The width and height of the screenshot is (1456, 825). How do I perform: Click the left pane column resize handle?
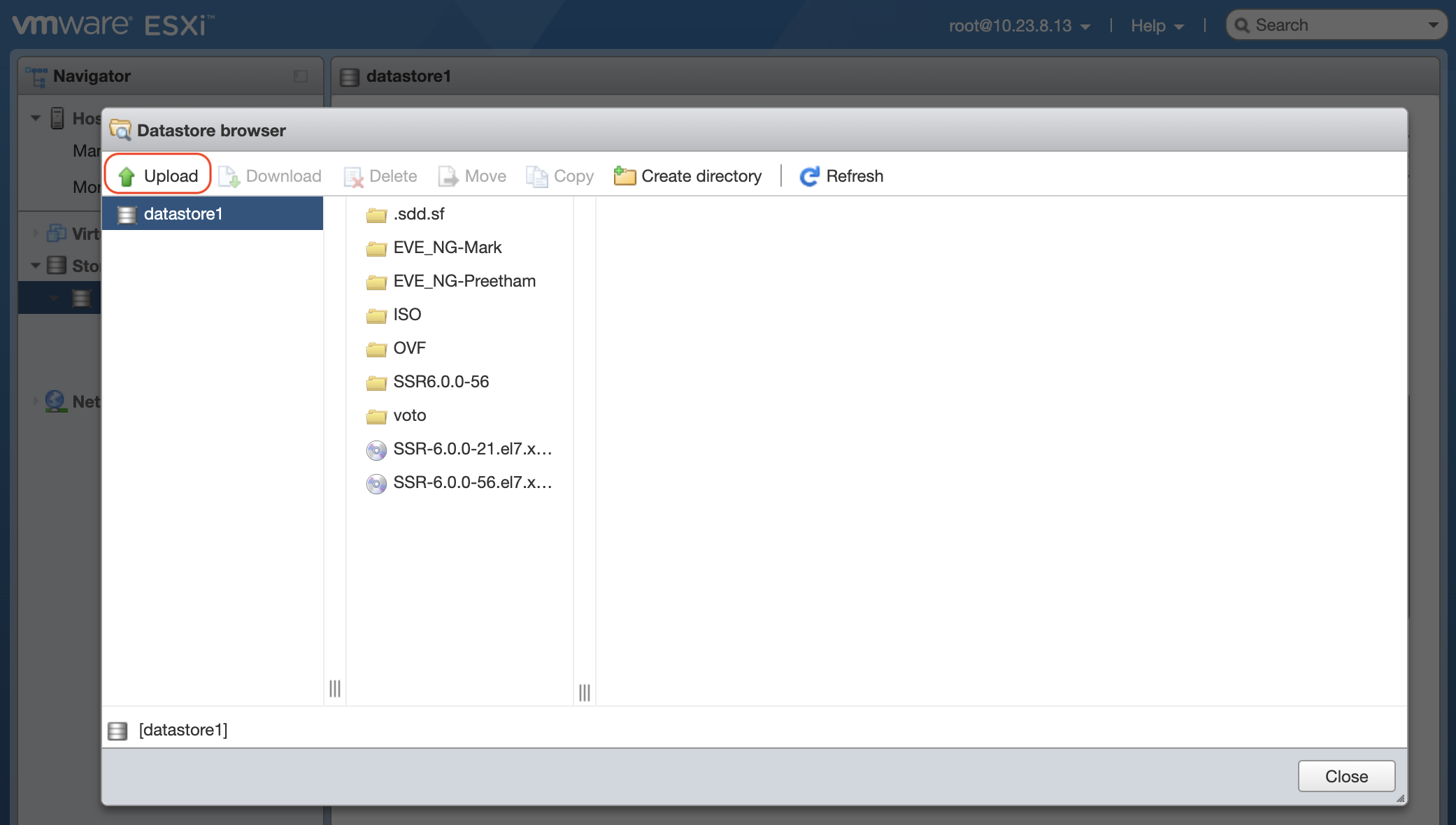tap(335, 689)
